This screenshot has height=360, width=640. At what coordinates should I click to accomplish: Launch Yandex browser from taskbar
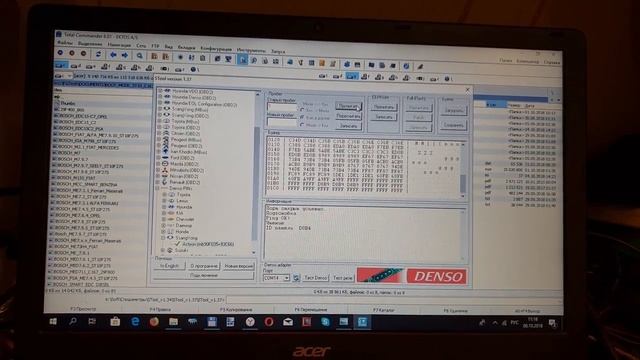[250, 322]
